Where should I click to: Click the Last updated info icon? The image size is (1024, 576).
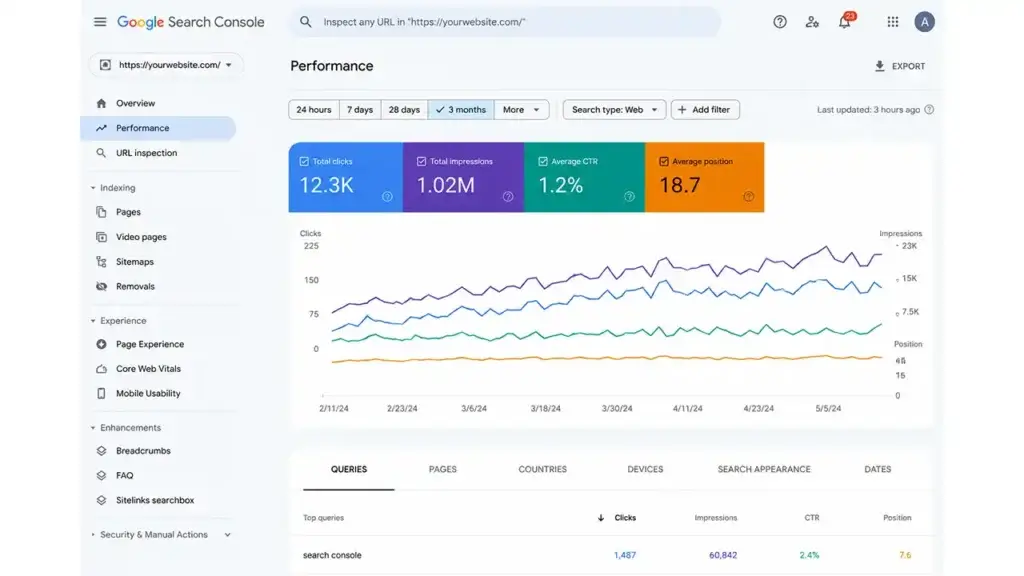point(929,110)
